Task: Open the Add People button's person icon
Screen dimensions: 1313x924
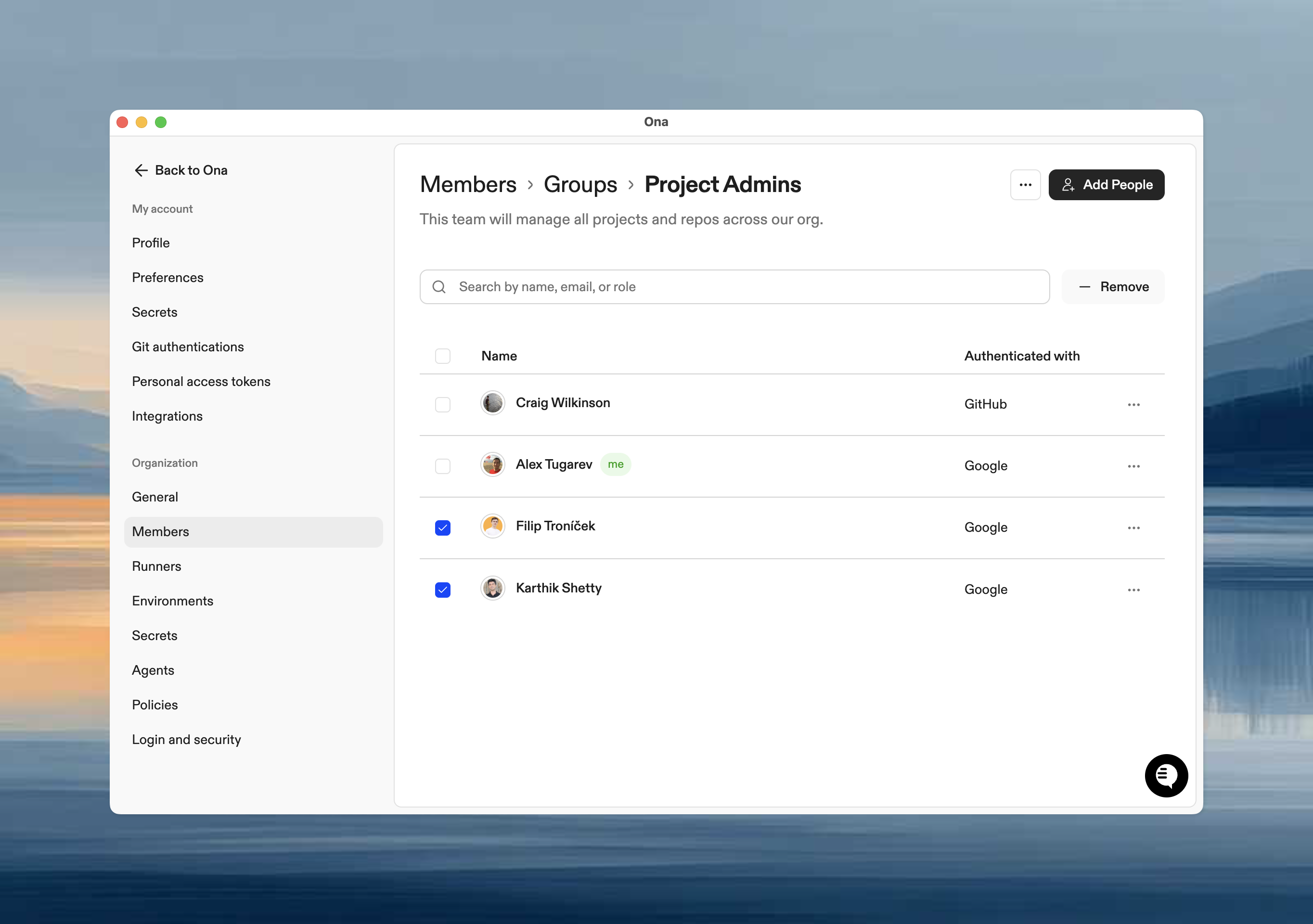Action: (x=1069, y=184)
